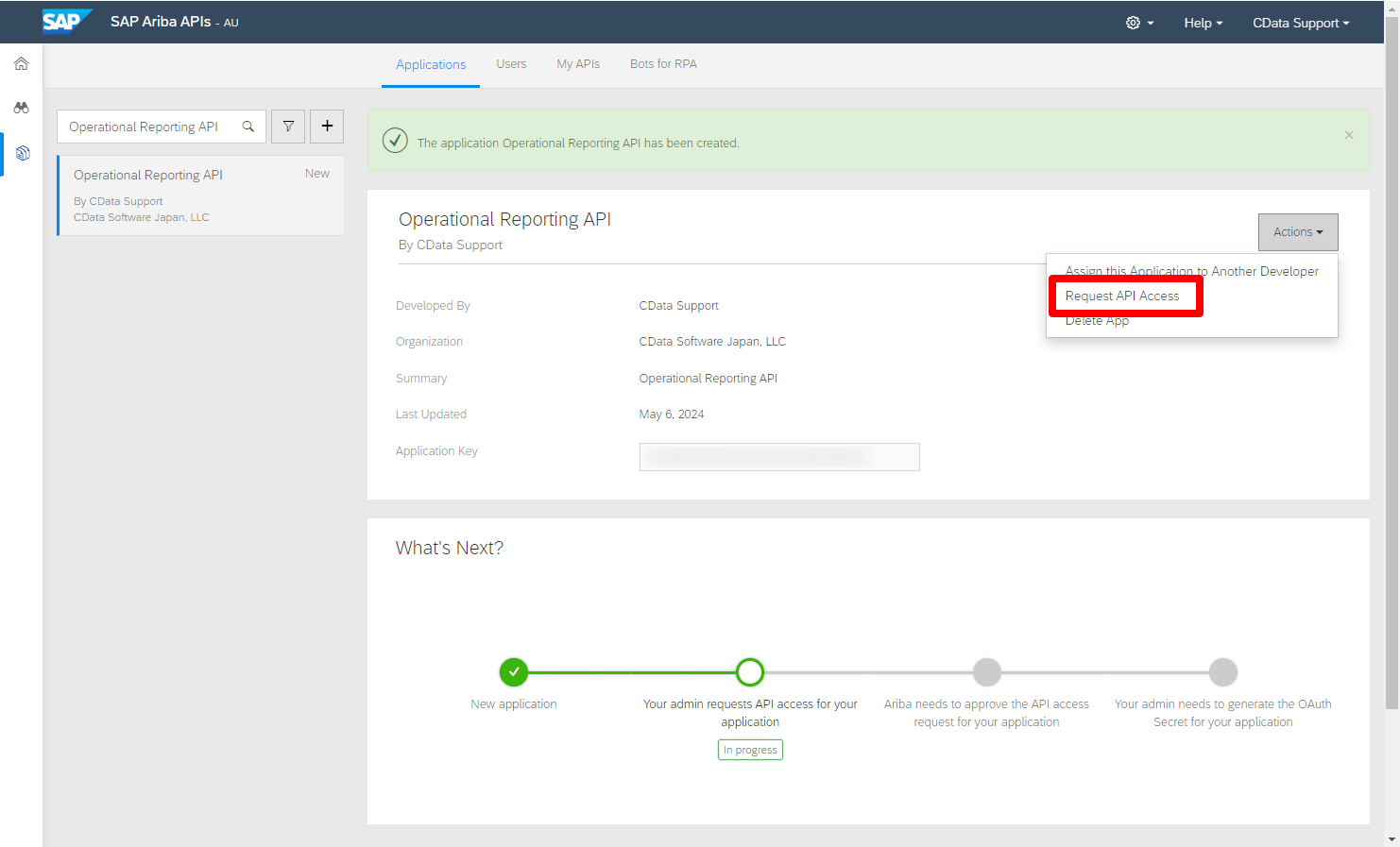Click the New application step label
The height and width of the screenshot is (847, 1400).
coord(514,704)
